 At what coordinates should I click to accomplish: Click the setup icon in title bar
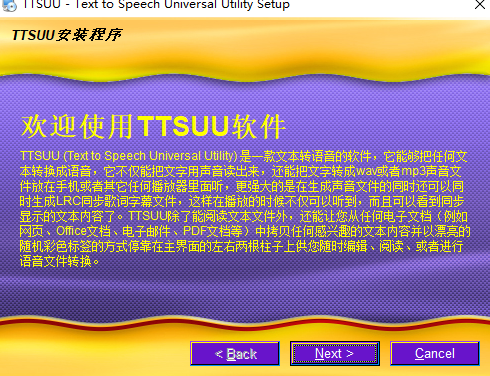[9, 5]
